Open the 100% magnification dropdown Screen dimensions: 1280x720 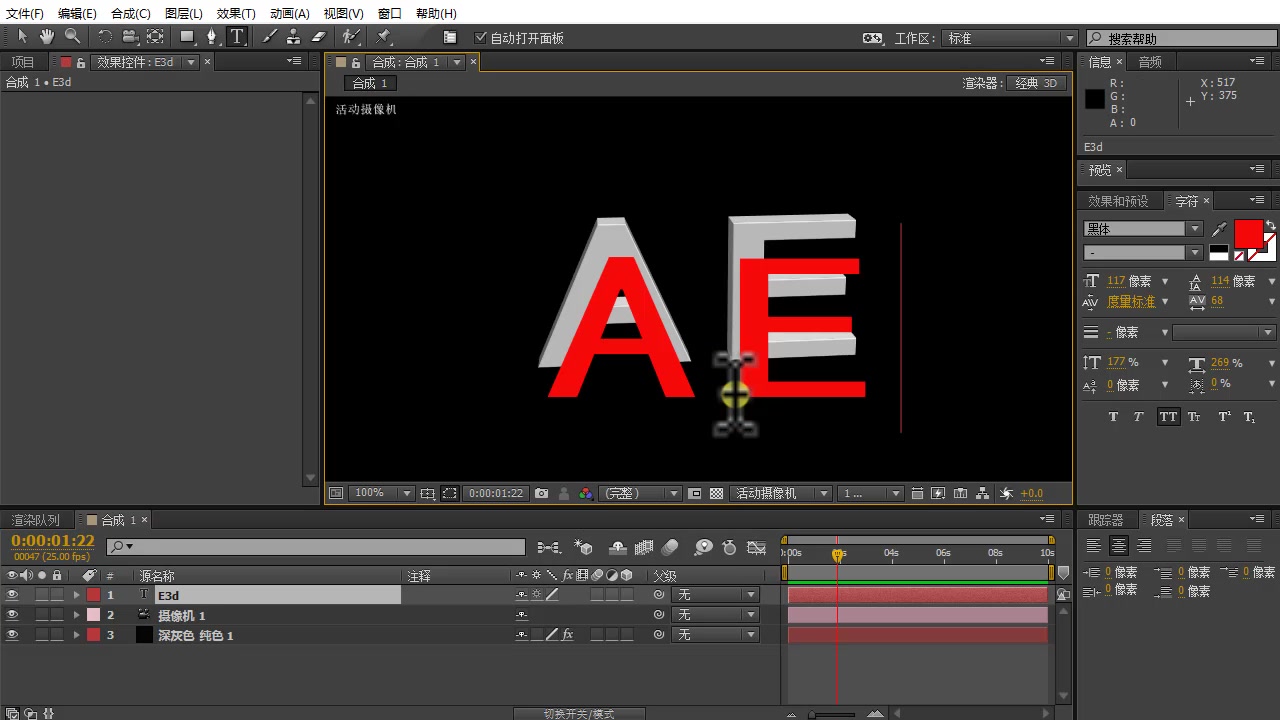(x=382, y=493)
